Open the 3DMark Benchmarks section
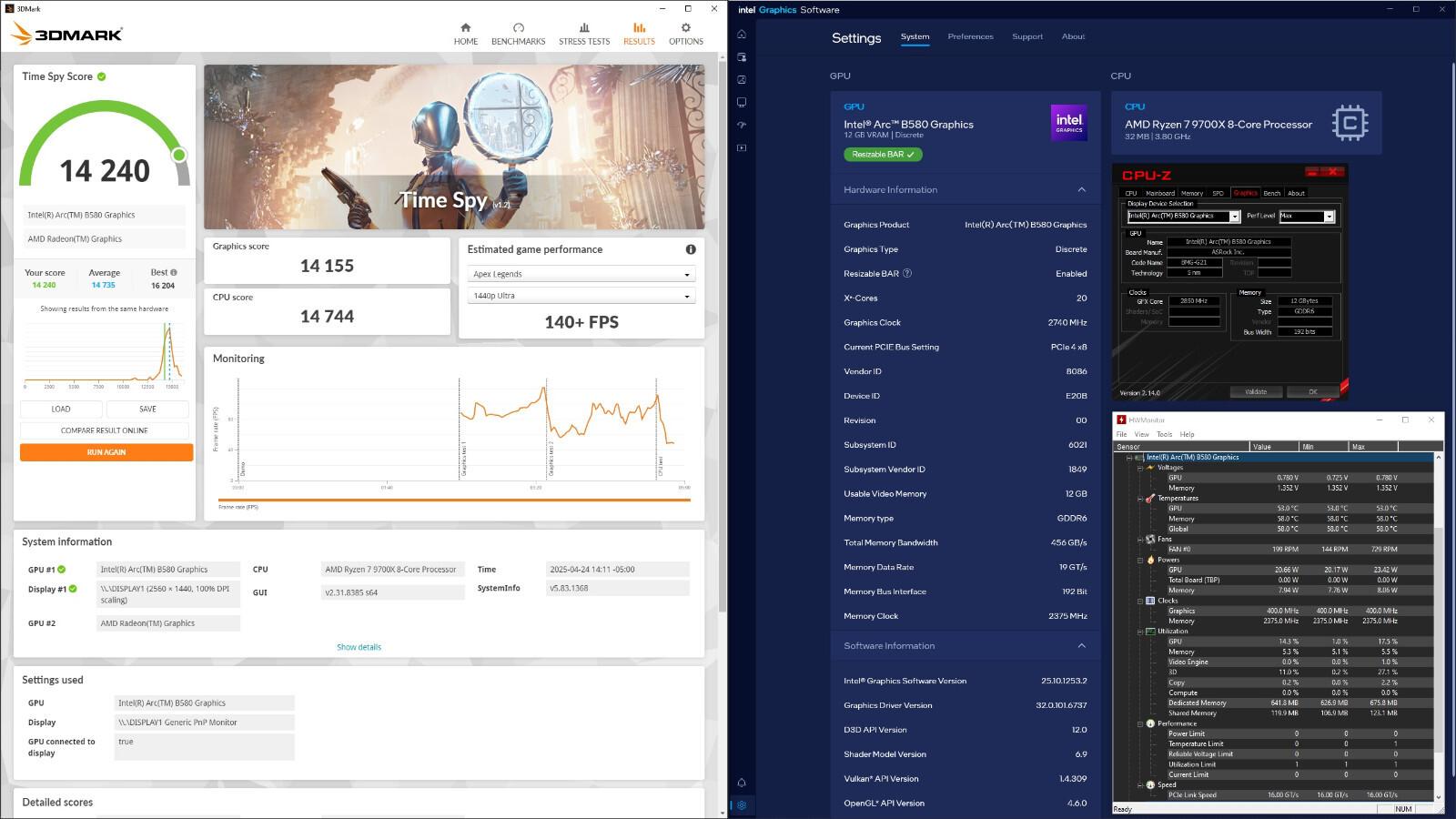1456x819 pixels. coord(518,34)
